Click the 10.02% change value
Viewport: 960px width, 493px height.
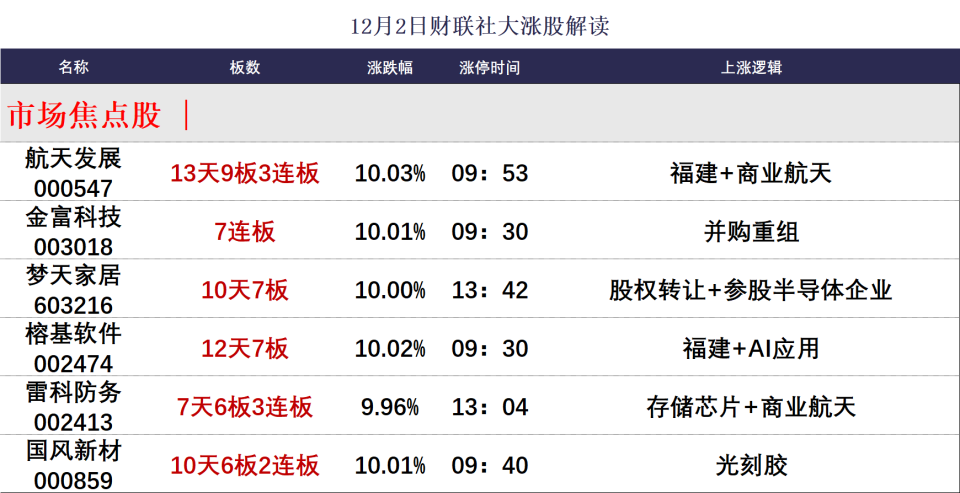(390, 348)
